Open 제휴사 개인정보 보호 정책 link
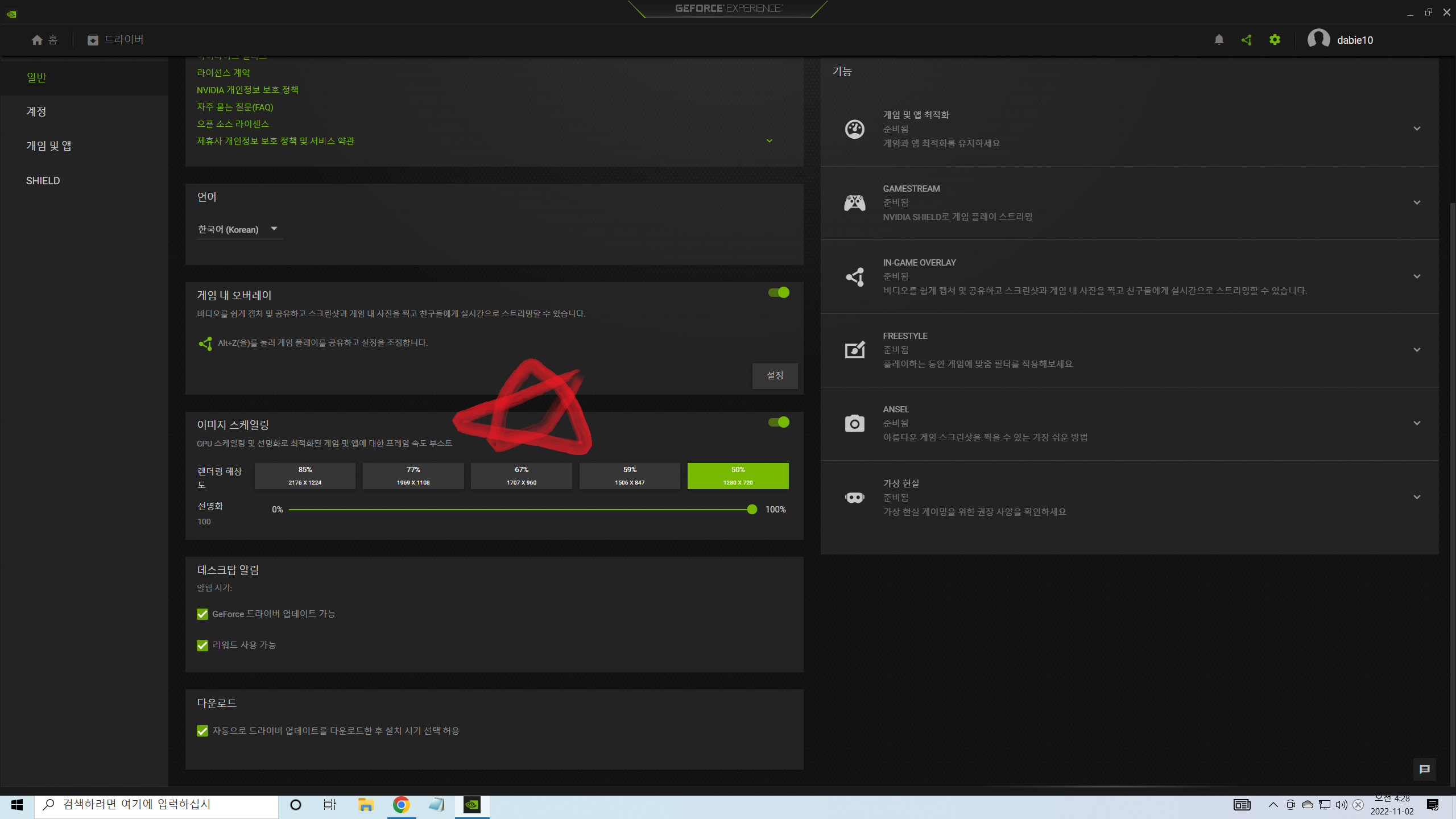 275,141
